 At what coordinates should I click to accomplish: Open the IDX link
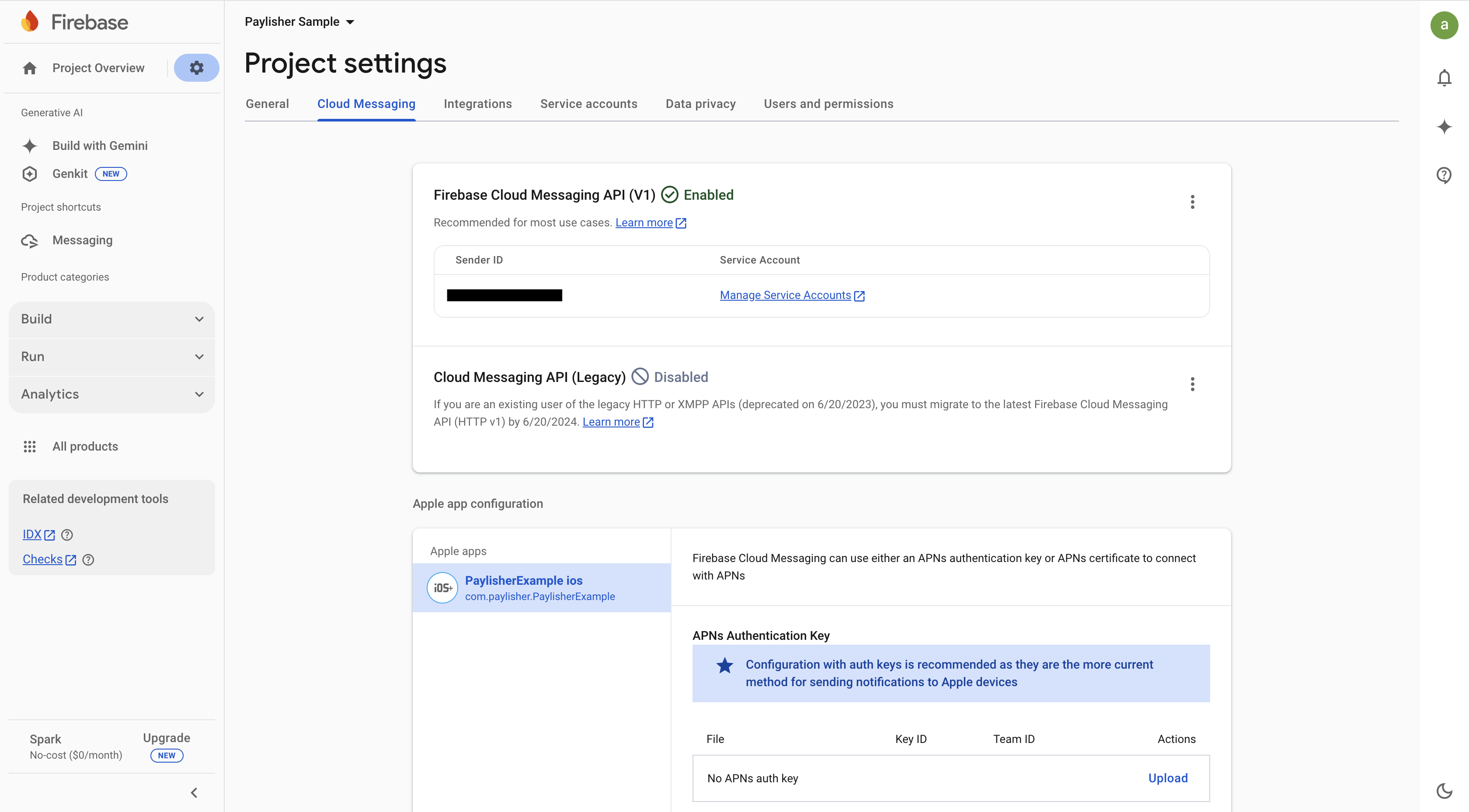click(x=38, y=535)
